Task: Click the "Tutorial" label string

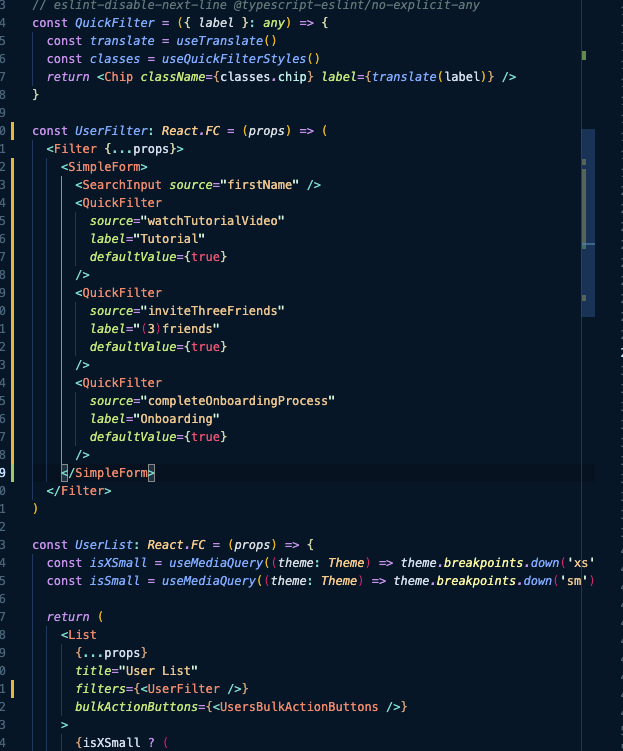Action: click(169, 239)
